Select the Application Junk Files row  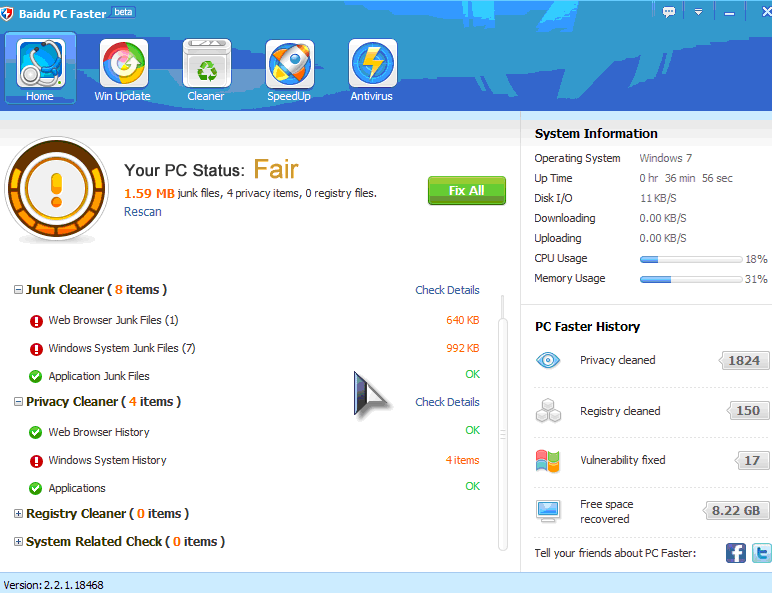point(255,376)
